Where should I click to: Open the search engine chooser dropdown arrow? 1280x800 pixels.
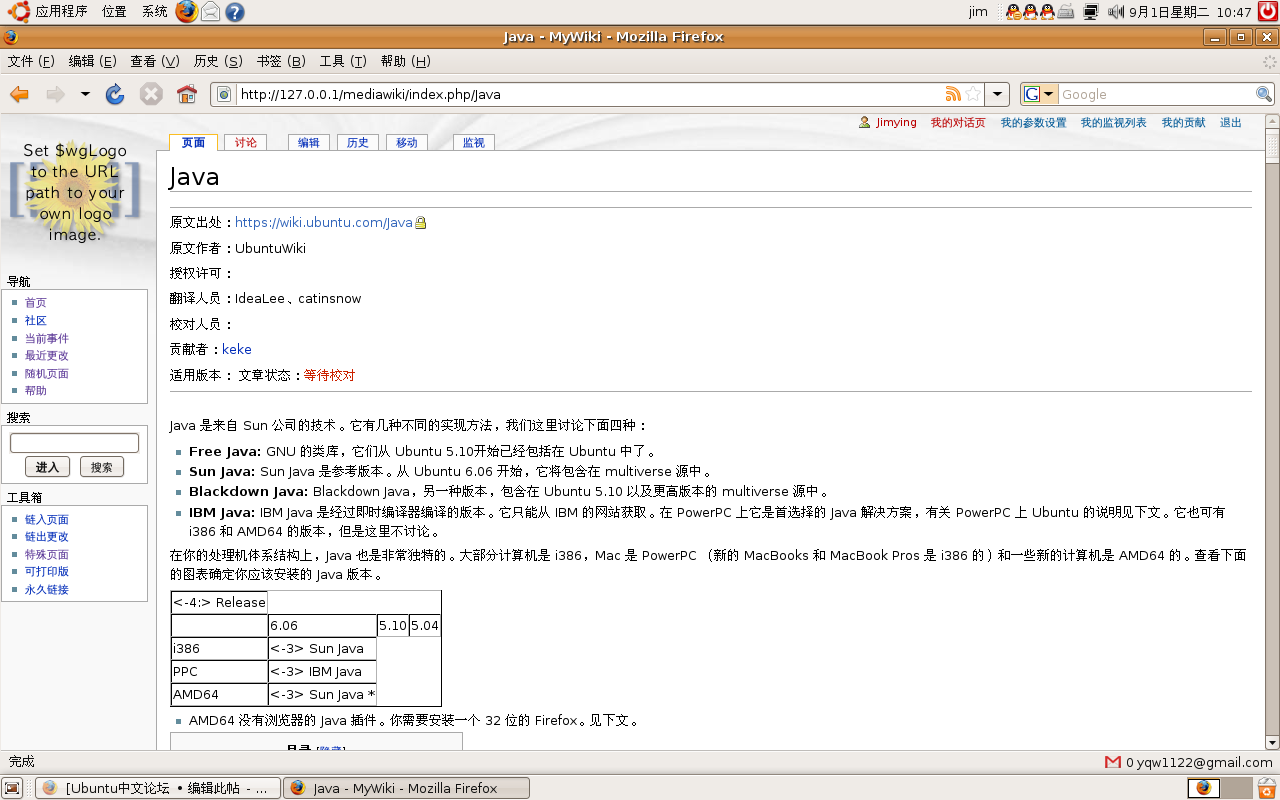1049,94
